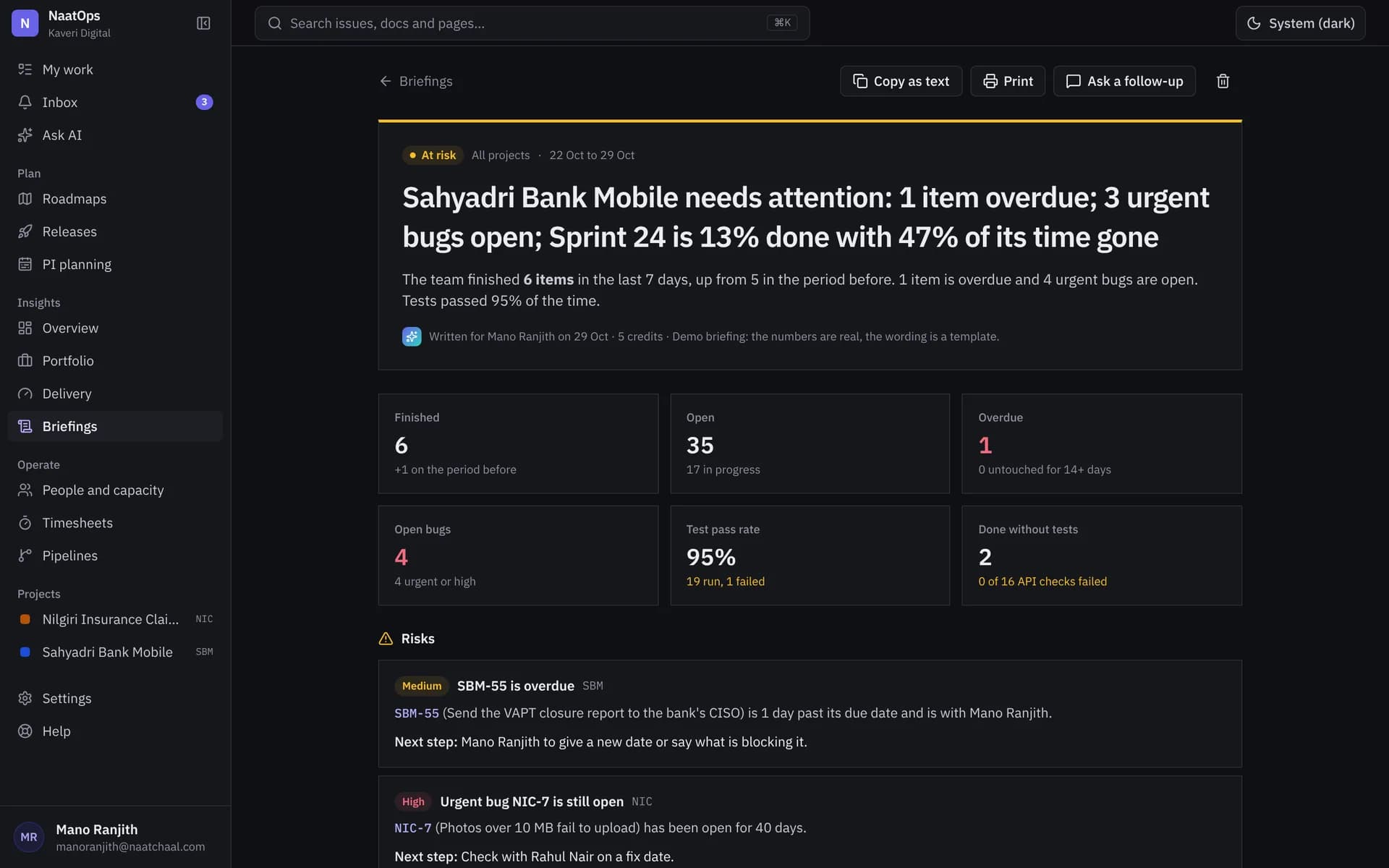Click the Medium severity badge

click(422, 686)
